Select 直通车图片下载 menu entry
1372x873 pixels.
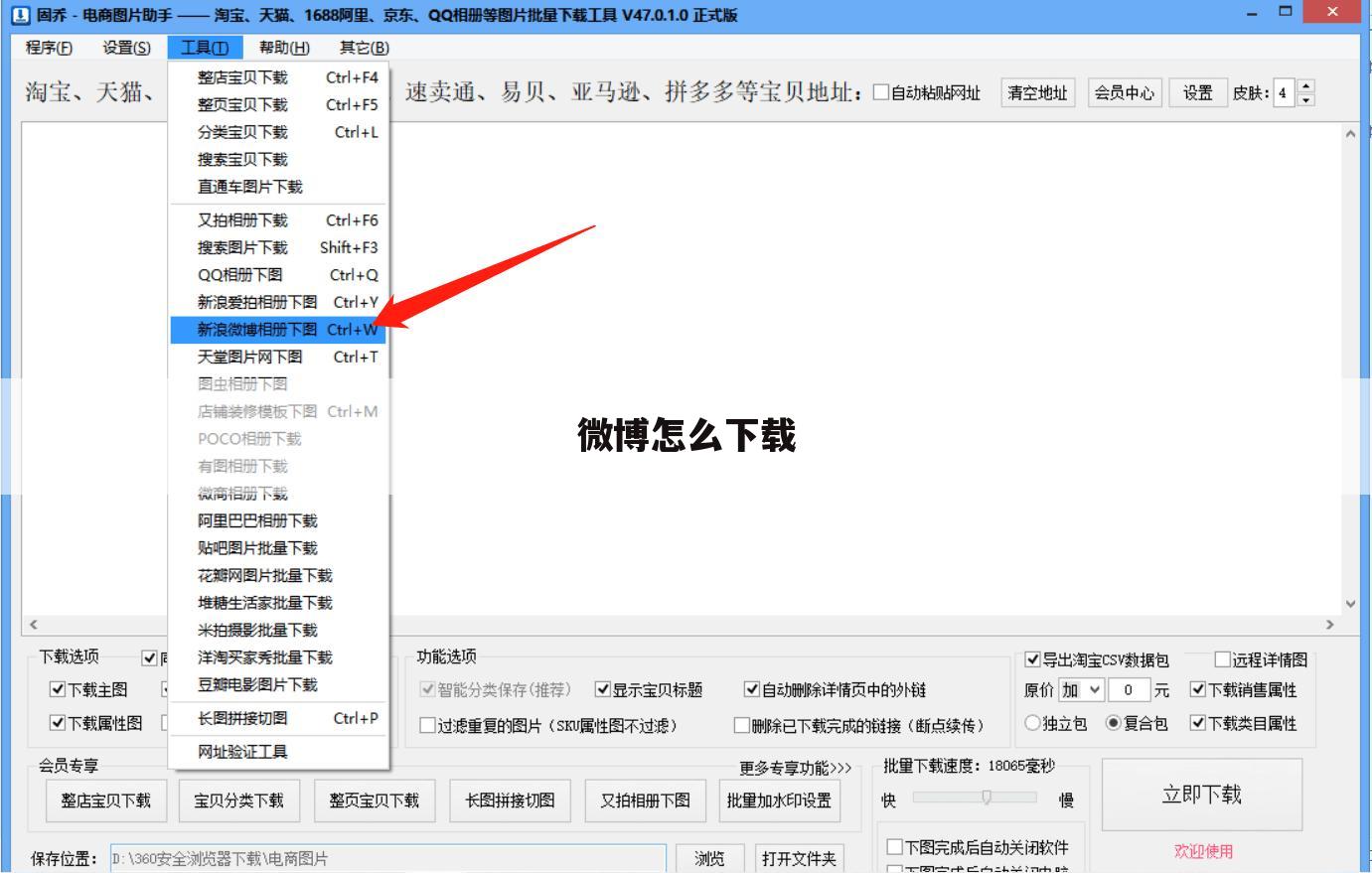[278, 187]
